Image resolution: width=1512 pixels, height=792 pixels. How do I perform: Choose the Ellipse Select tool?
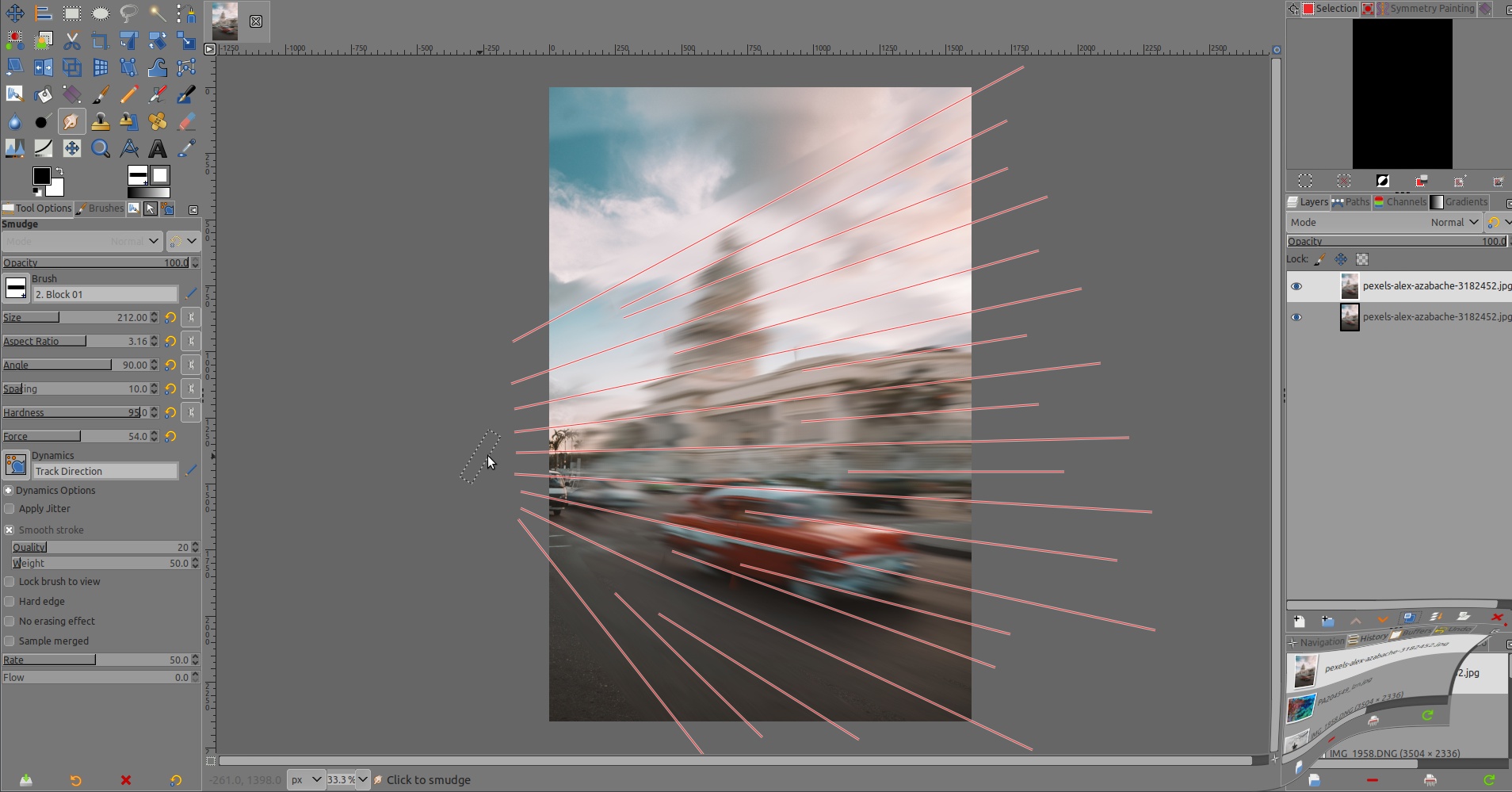coord(101,13)
